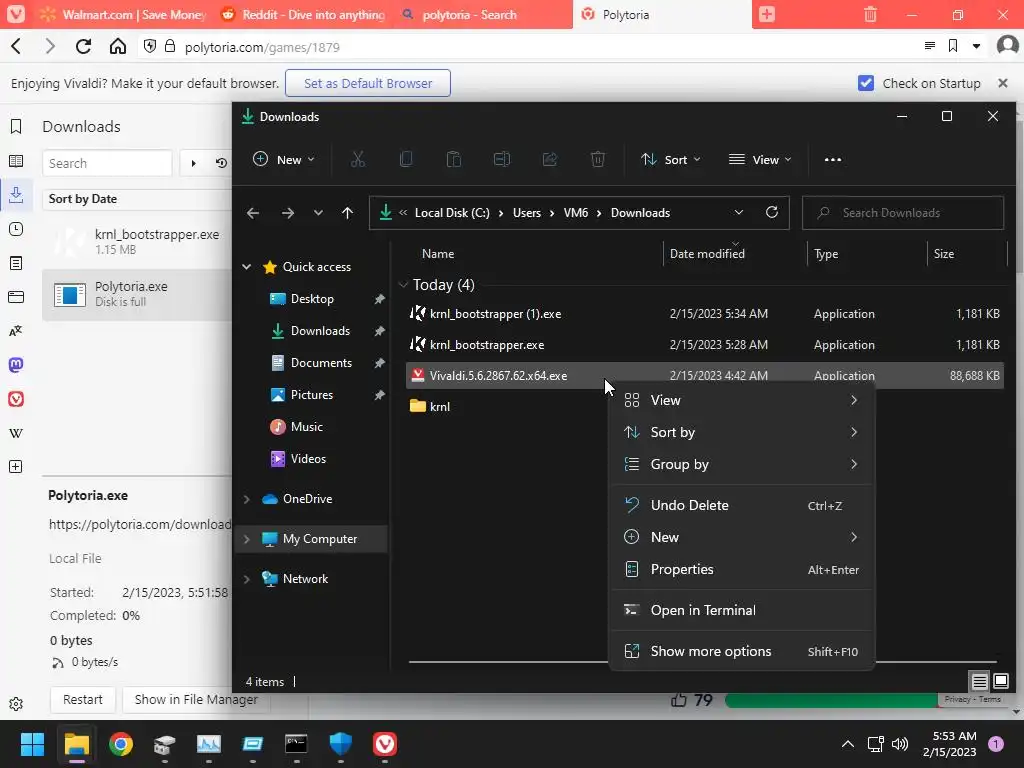Open the View dropdown in Explorer toolbar
The image size is (1024, 768).
(760, 159)
